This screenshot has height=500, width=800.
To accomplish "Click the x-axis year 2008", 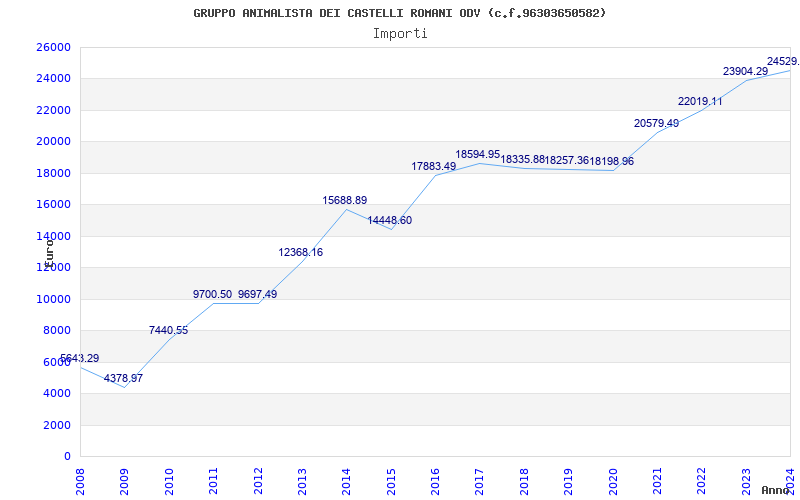I will 80,482.
